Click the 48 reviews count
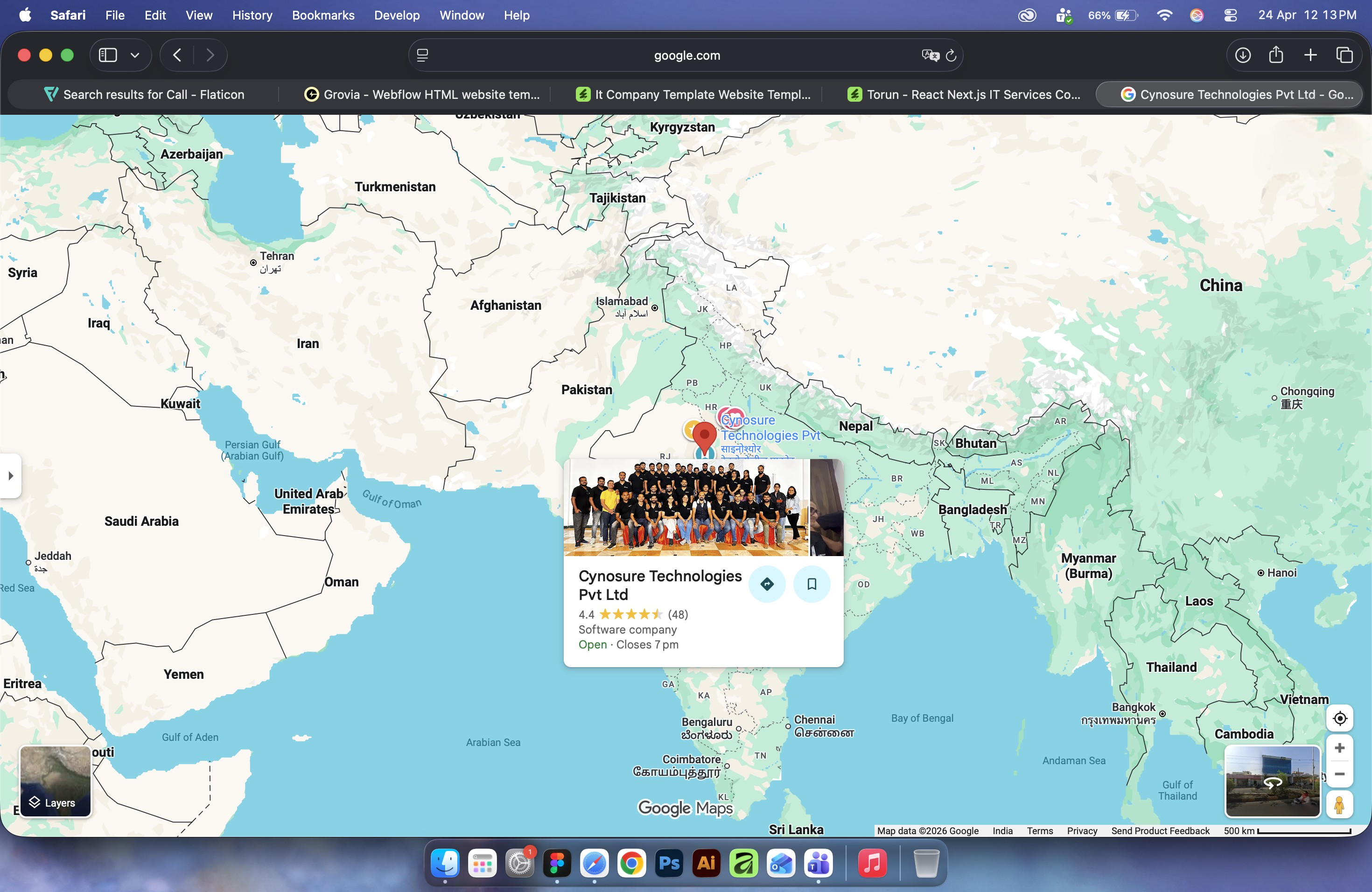 coord(678,614)
